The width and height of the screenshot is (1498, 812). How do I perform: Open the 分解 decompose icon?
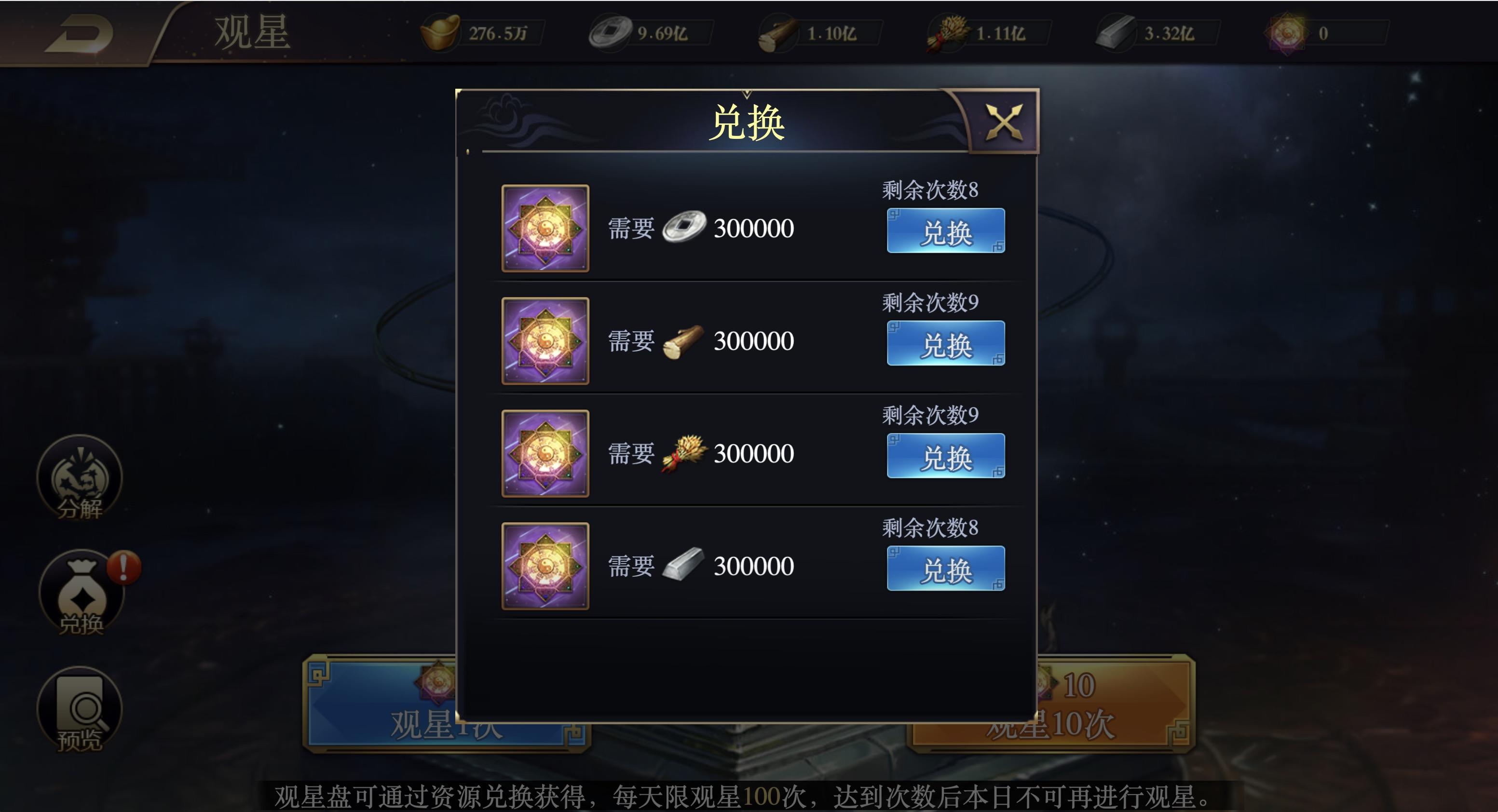(80, 477)
